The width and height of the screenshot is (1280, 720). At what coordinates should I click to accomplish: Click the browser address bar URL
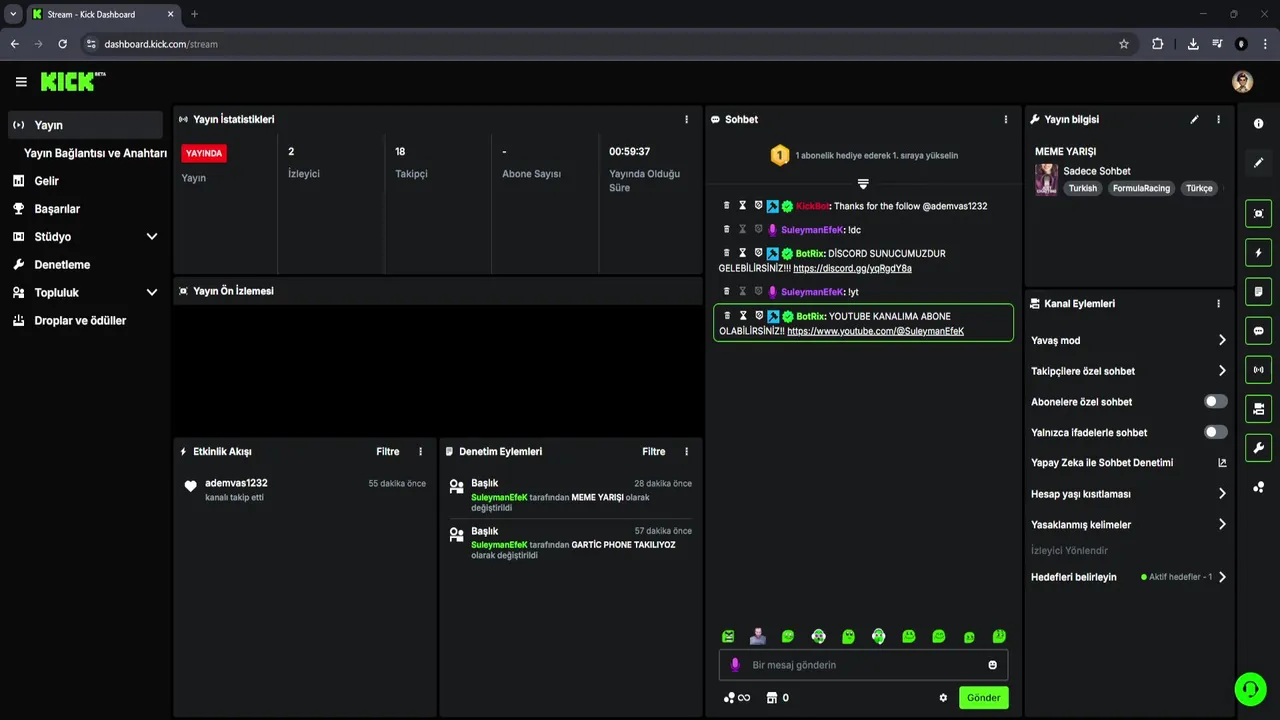pyautogui.click(x=161, y=44)
